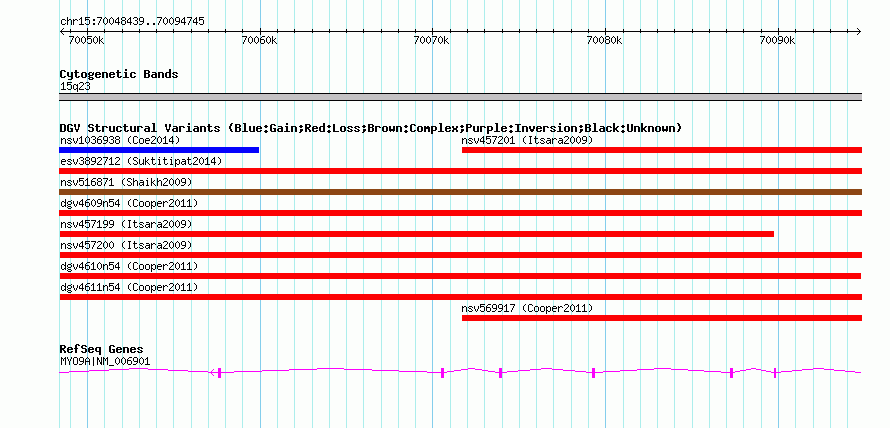Click the chr15:70048439..70094745 coordinate label
Viewport: 890px width, 428px height.
[132, 22]
